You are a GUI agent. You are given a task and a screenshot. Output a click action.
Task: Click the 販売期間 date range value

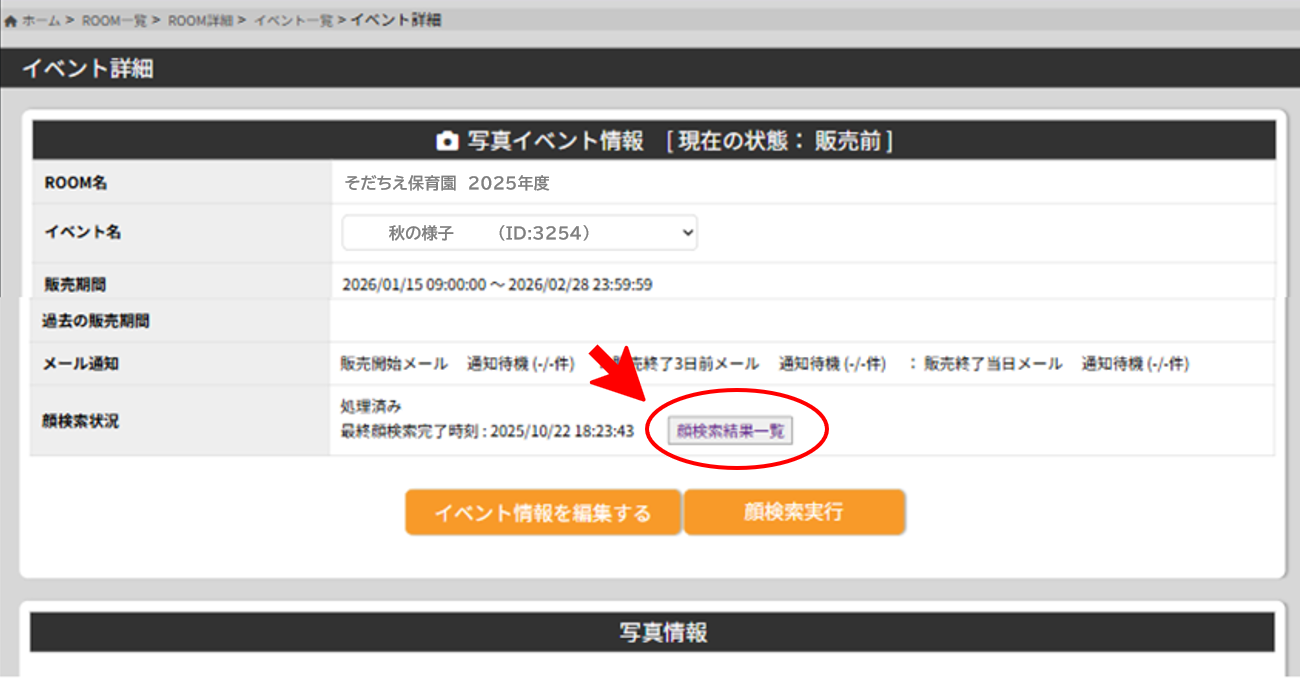(x=497, y=285)
